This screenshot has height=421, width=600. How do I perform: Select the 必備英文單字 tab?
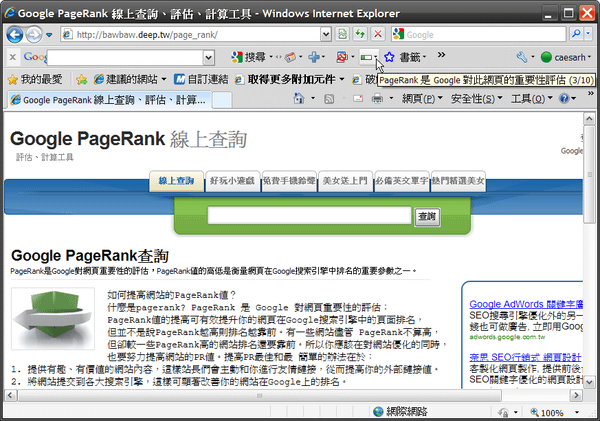coord(401,181)
